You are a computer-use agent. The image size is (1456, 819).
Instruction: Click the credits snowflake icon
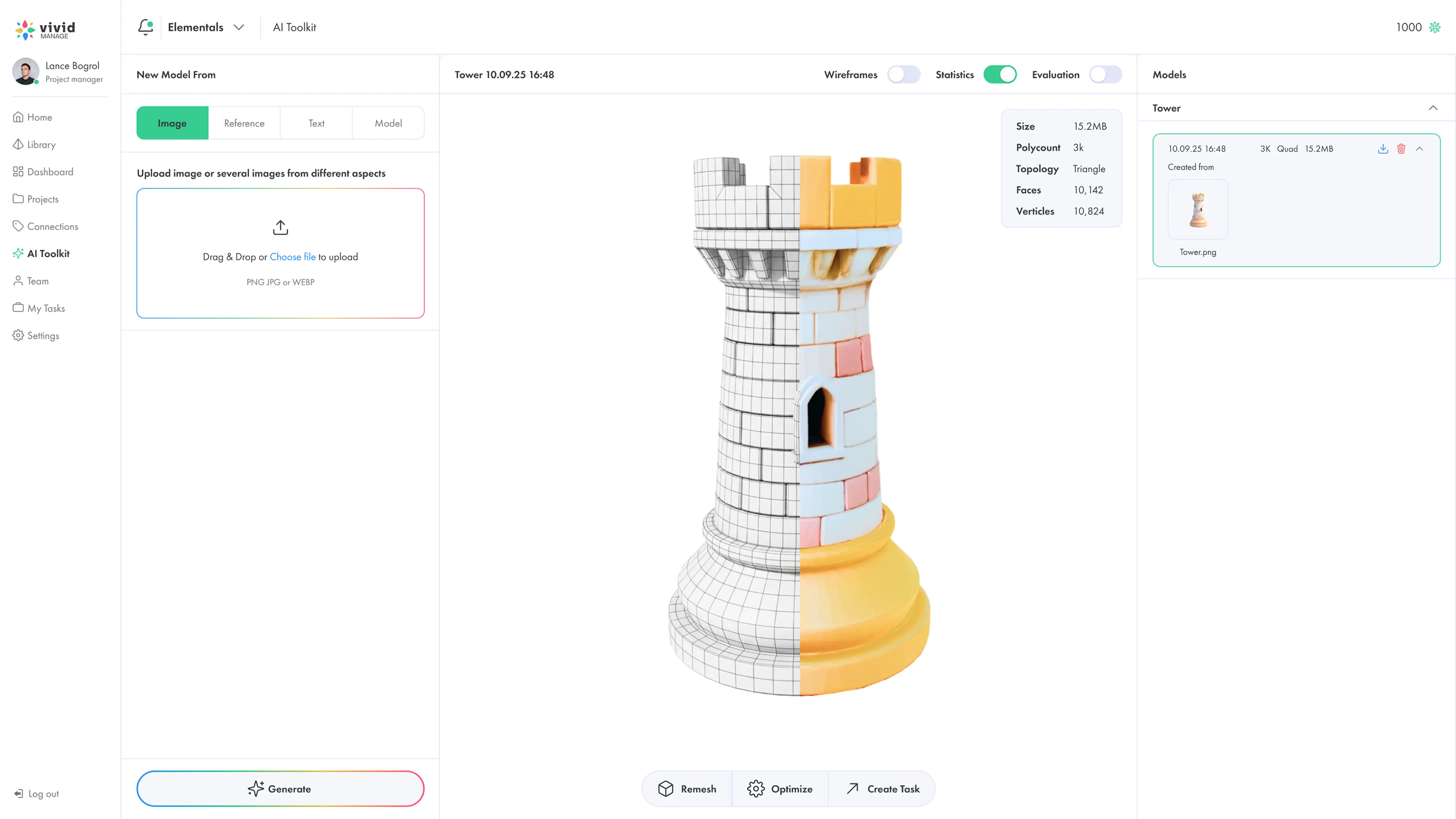tap(1434, 27)
